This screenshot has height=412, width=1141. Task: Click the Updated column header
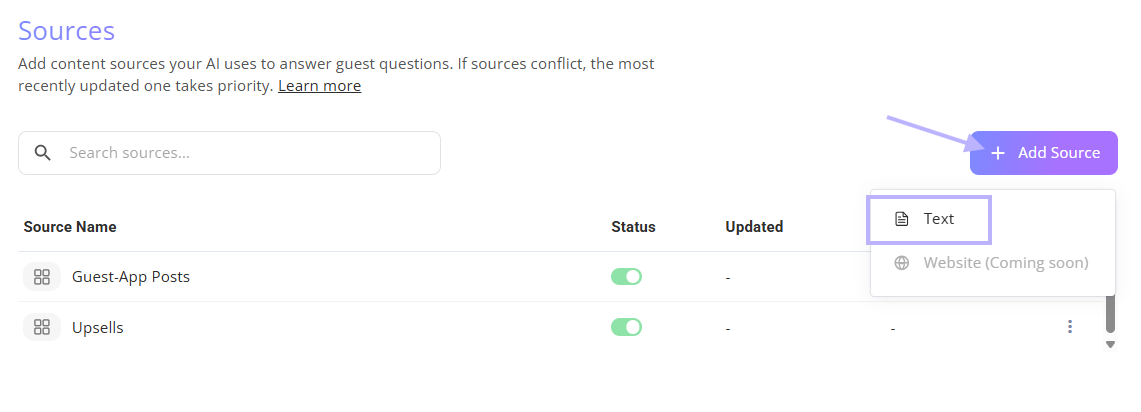click(x=754, y=226)
